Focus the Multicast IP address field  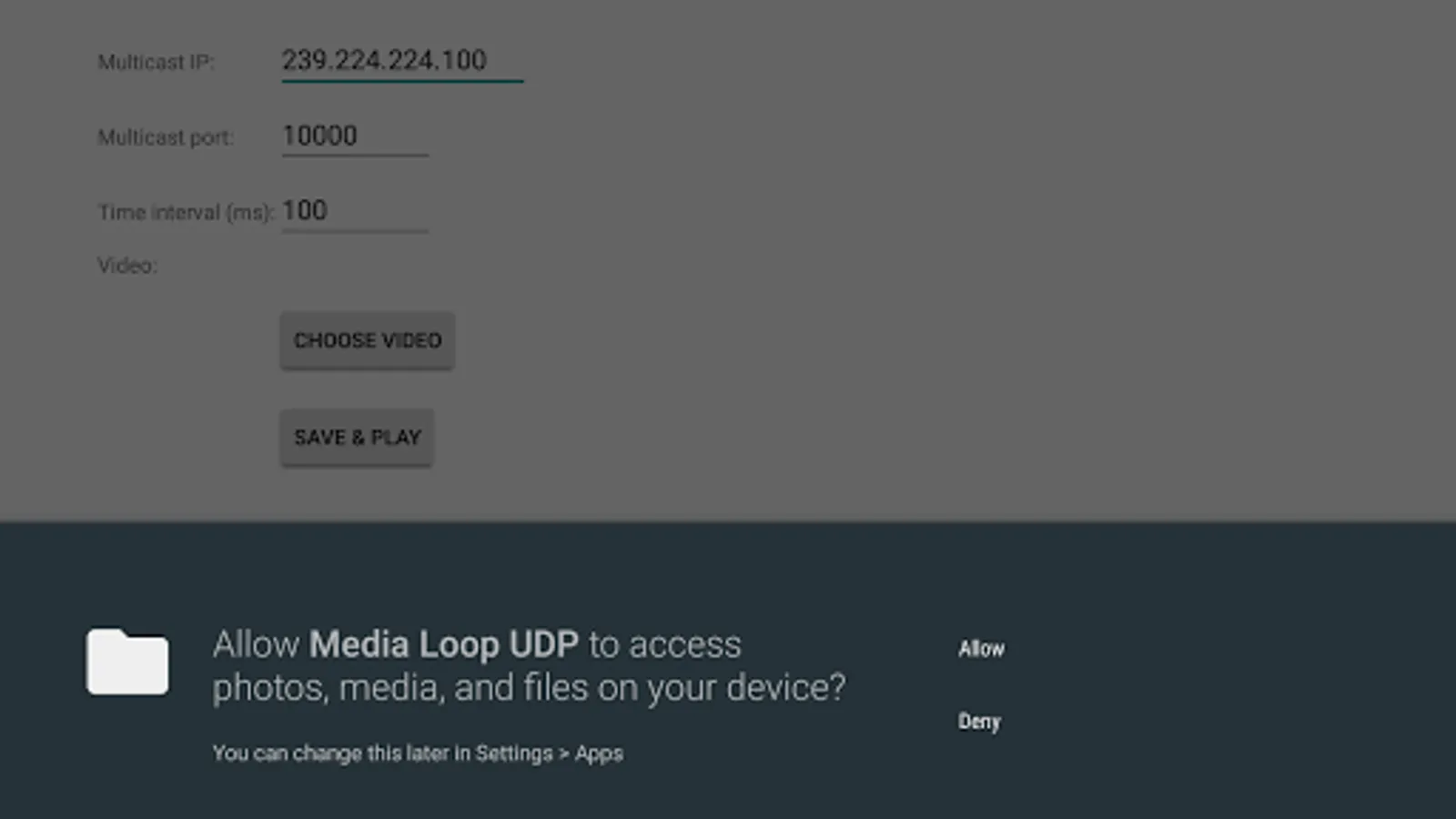tap(401, 61)
